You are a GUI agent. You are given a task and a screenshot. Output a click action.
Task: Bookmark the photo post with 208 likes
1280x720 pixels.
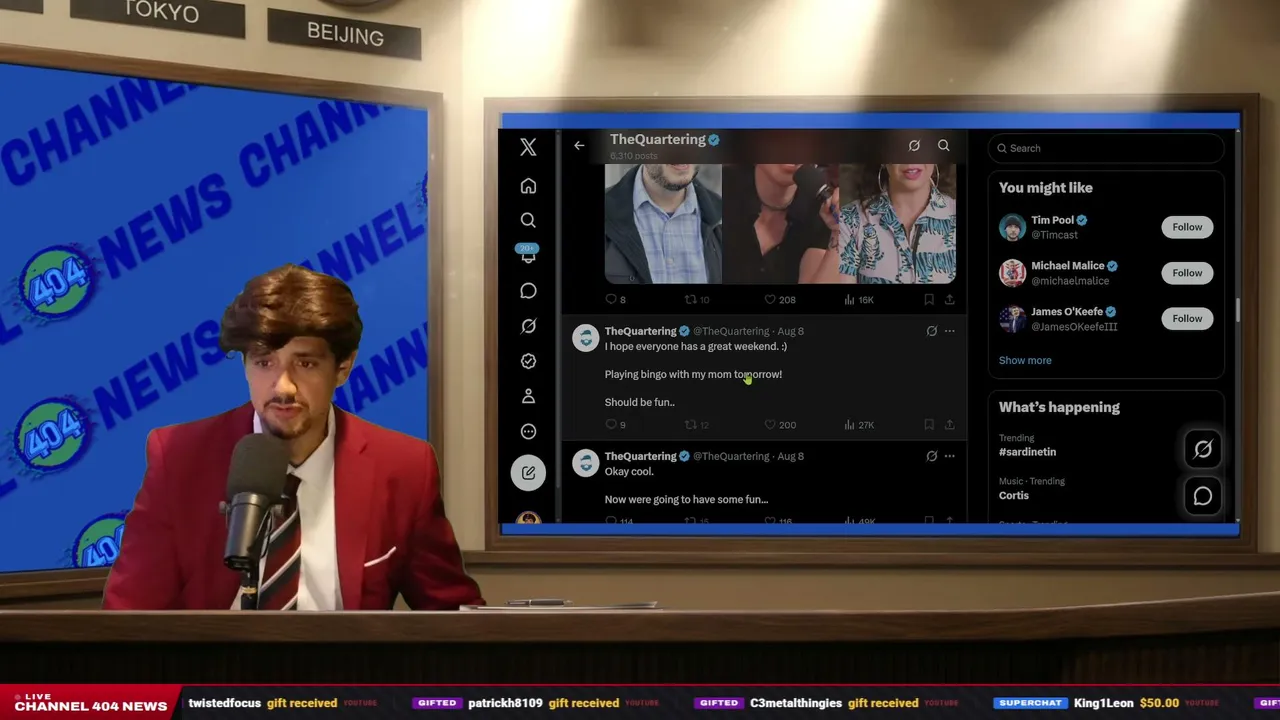(x=929, y=299)
